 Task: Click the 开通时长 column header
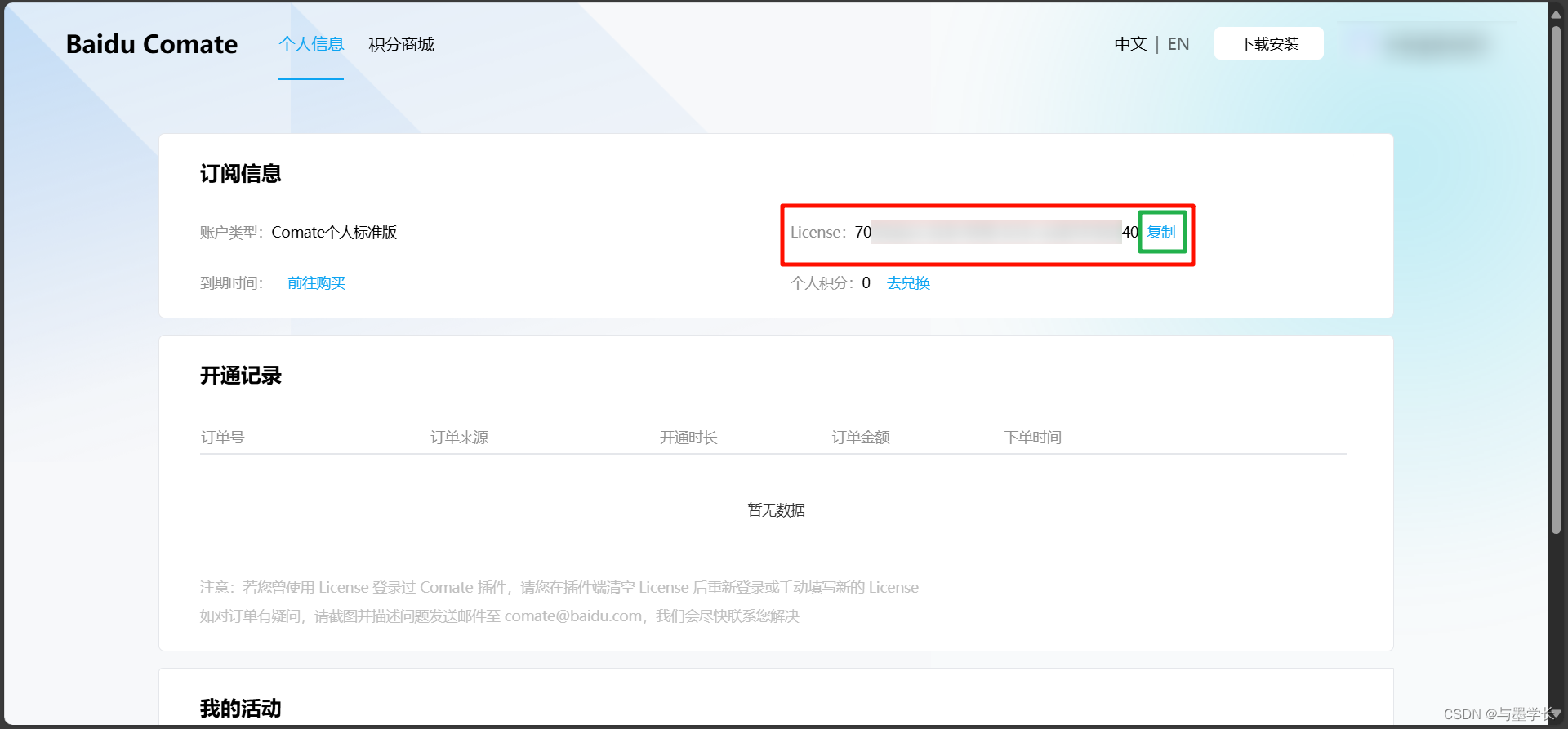coord(688,437)
